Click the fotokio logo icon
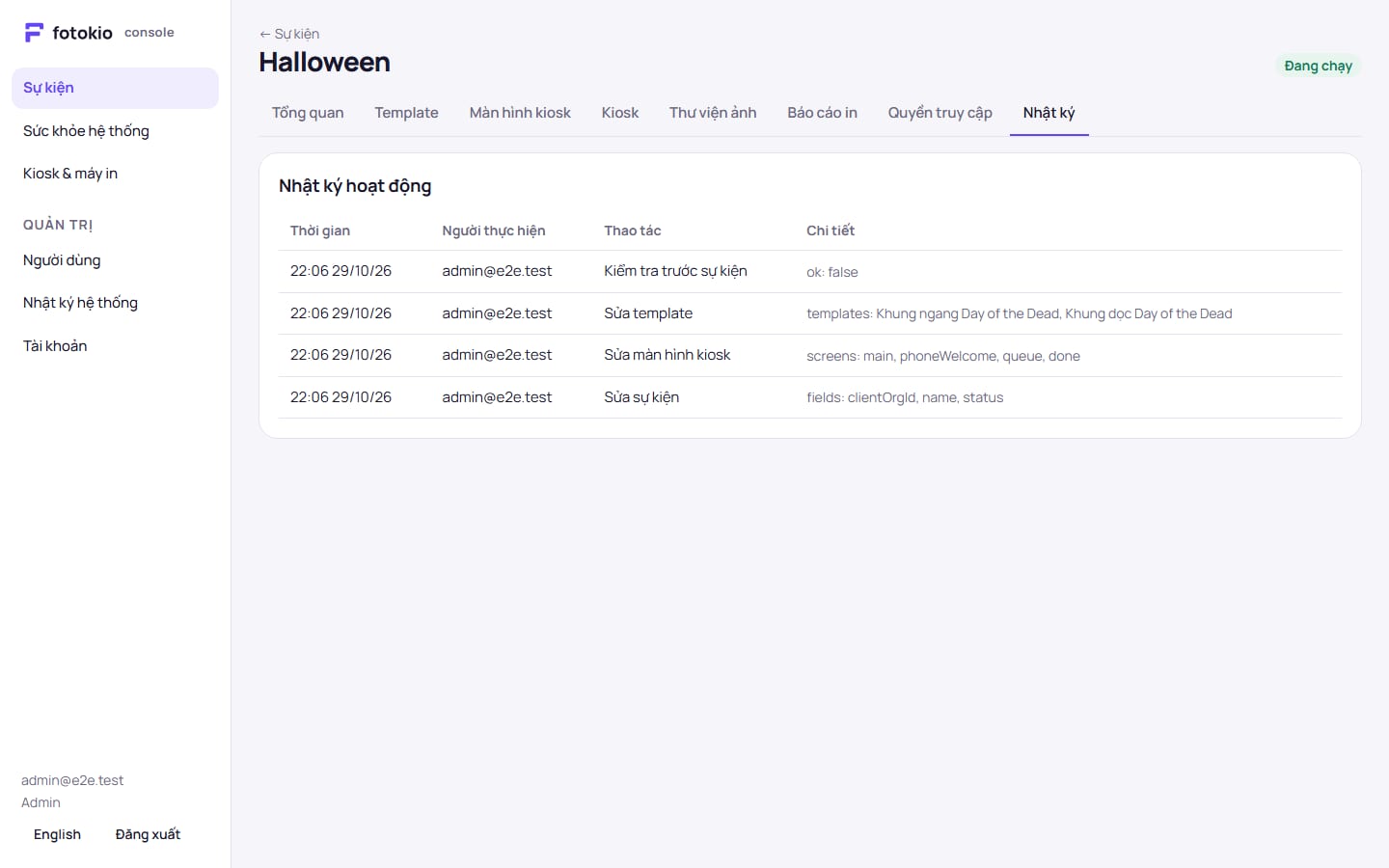The height and width of the screenshot is (868, 1389). (34, 33)
